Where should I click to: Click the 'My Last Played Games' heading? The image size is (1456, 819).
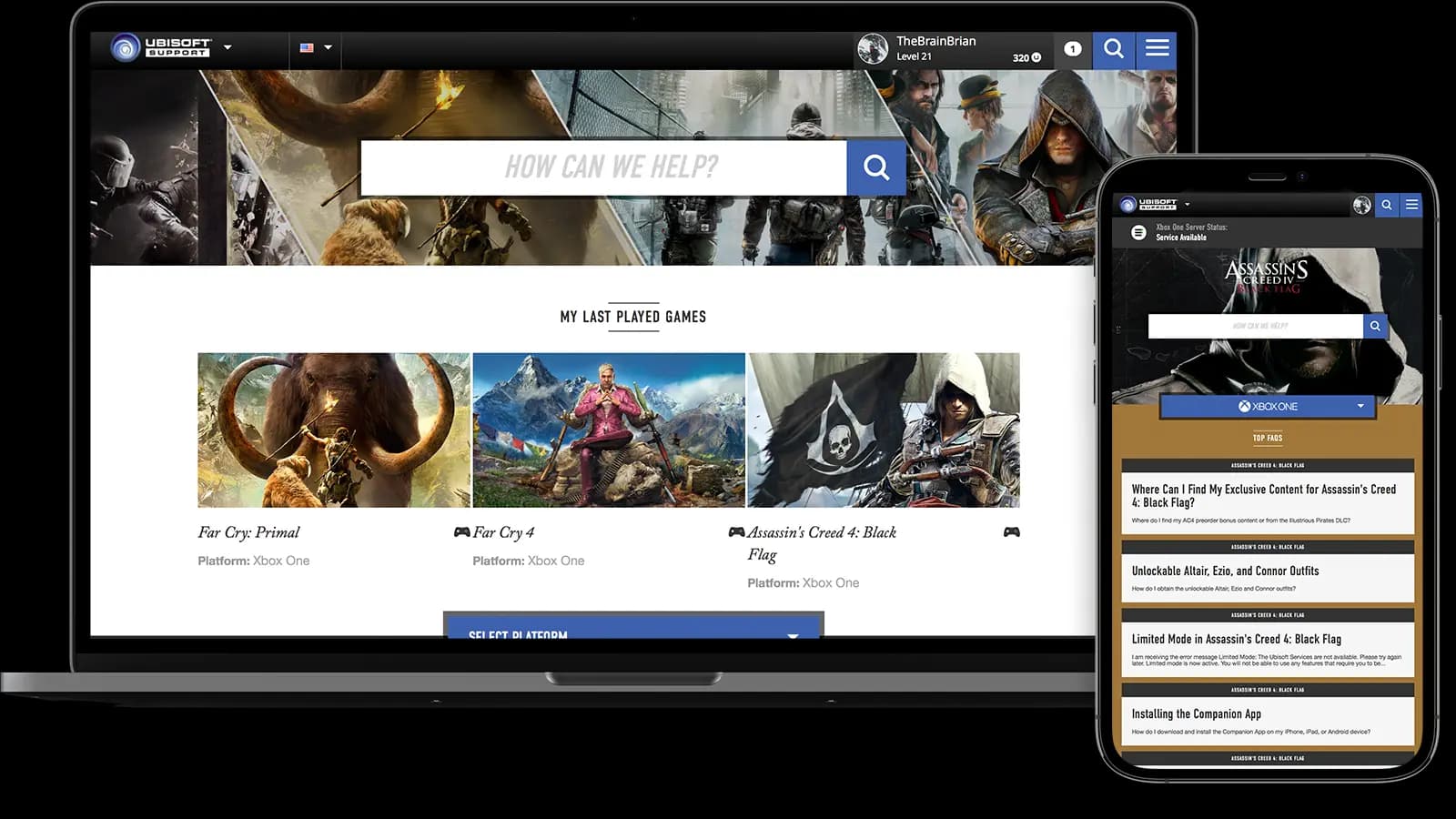tap(633, 317)
